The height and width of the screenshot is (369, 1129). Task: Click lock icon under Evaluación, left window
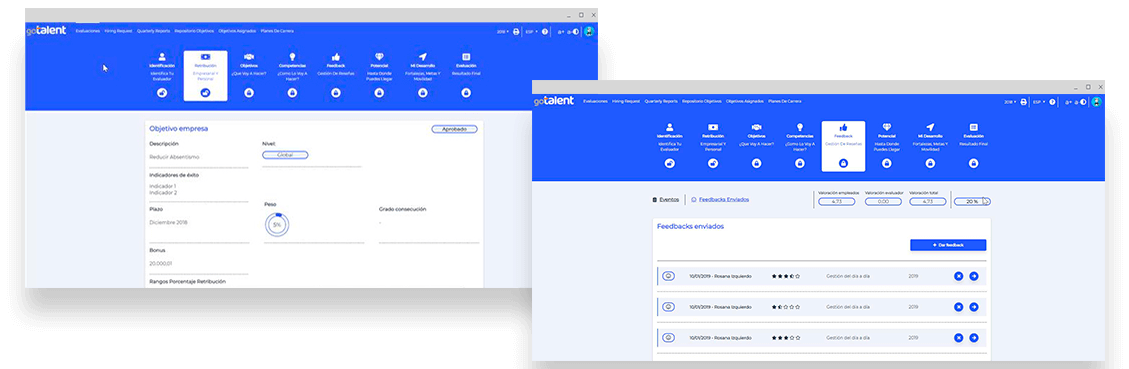(466, 92)
